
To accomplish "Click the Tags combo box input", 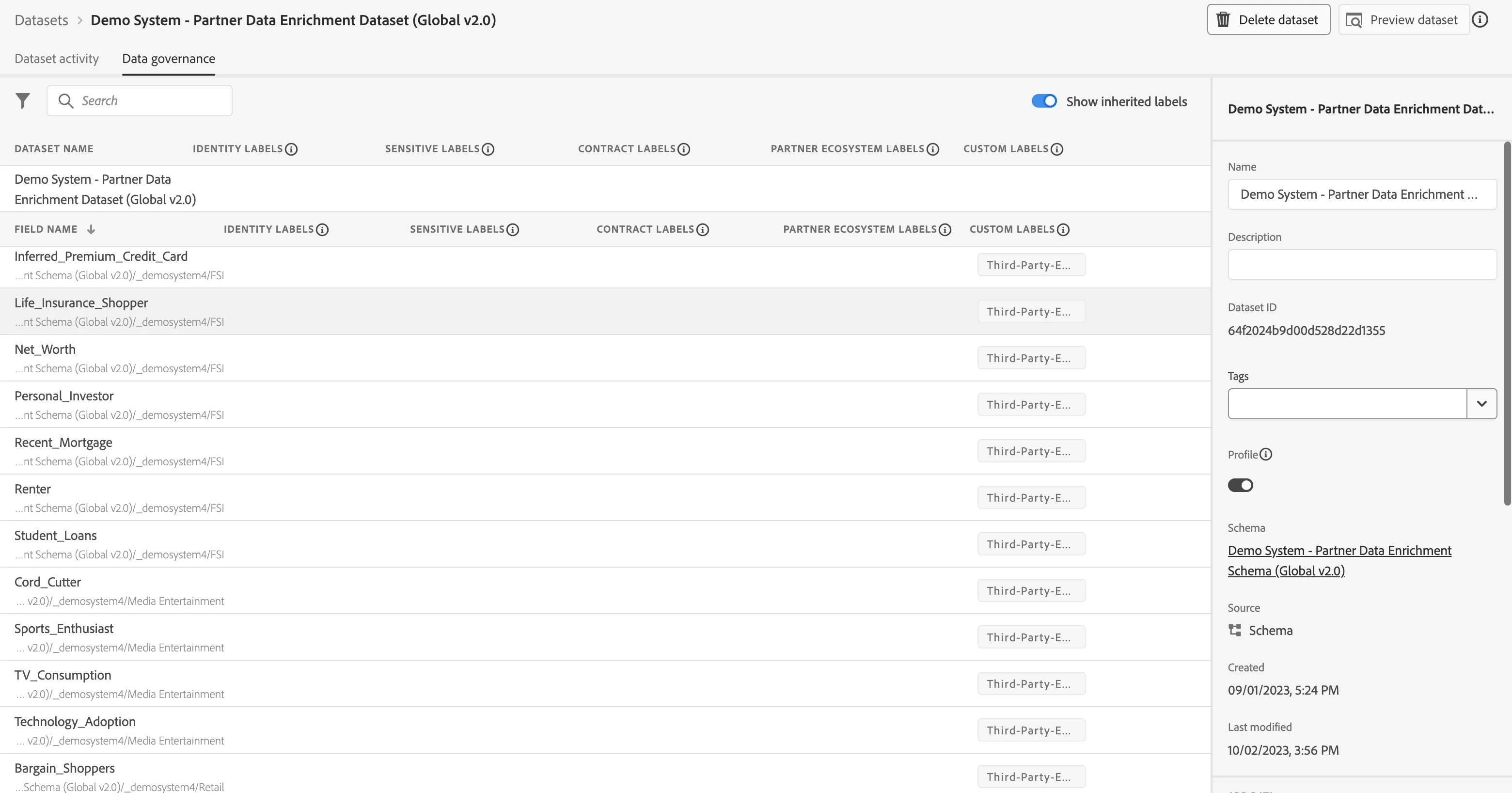I will [x=1347, y=404].
